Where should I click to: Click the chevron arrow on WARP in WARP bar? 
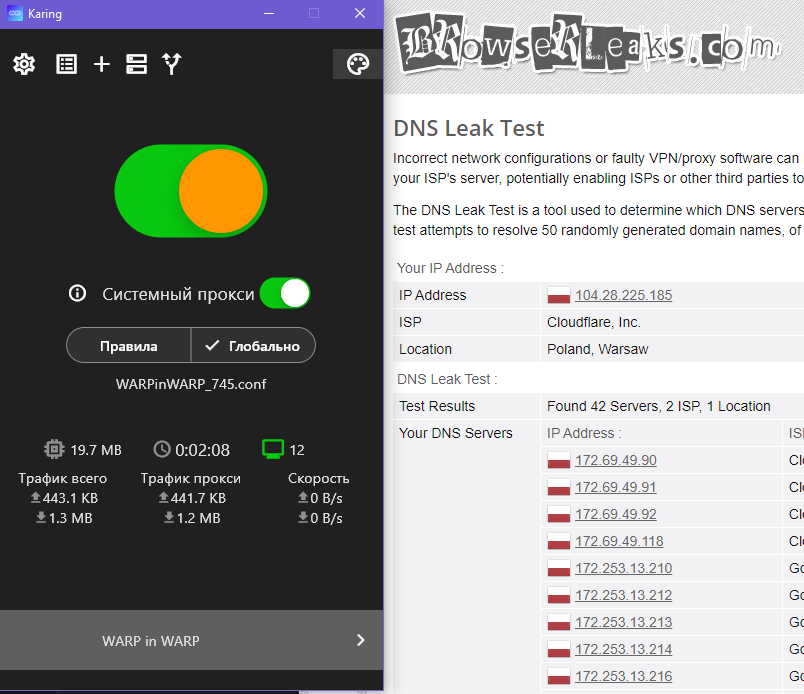360,640
